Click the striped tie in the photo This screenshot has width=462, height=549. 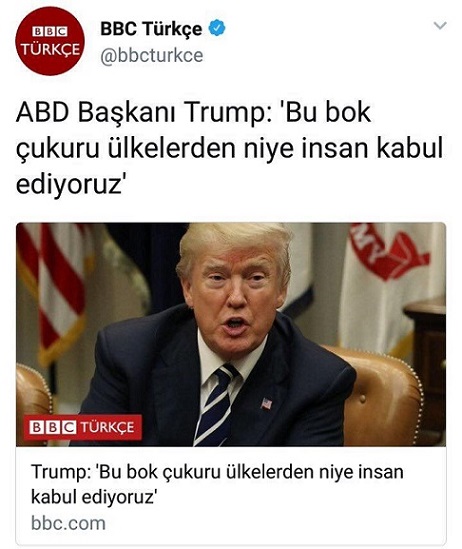pyautogui.click(x=215, y=406)
